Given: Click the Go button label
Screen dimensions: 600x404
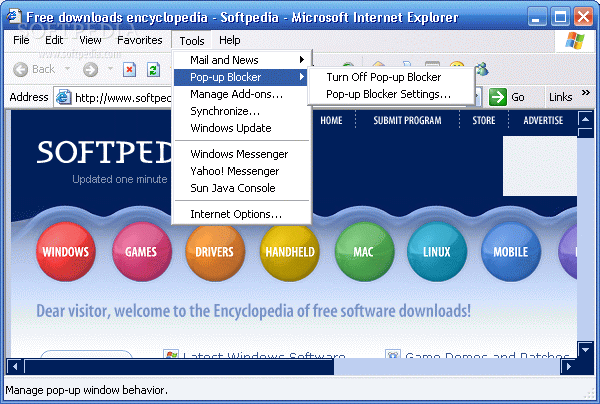Looking at the screenshot, I should [518, 97].
